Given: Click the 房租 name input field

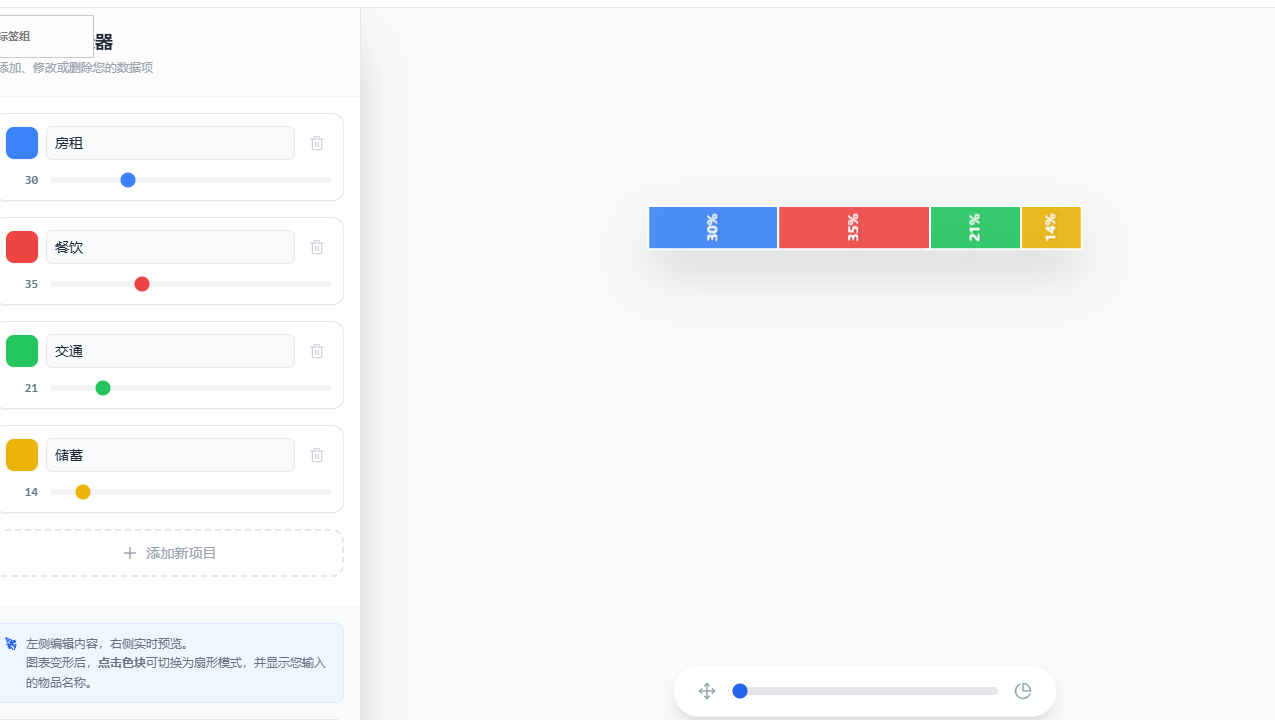Looking at the screenshot, I should point(170,143).
